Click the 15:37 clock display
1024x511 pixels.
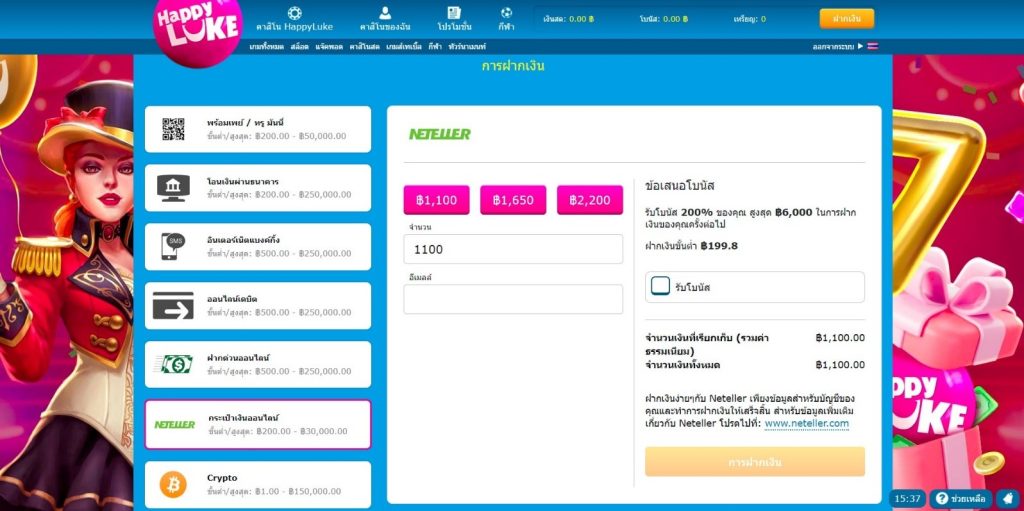[x=907, y=499]
